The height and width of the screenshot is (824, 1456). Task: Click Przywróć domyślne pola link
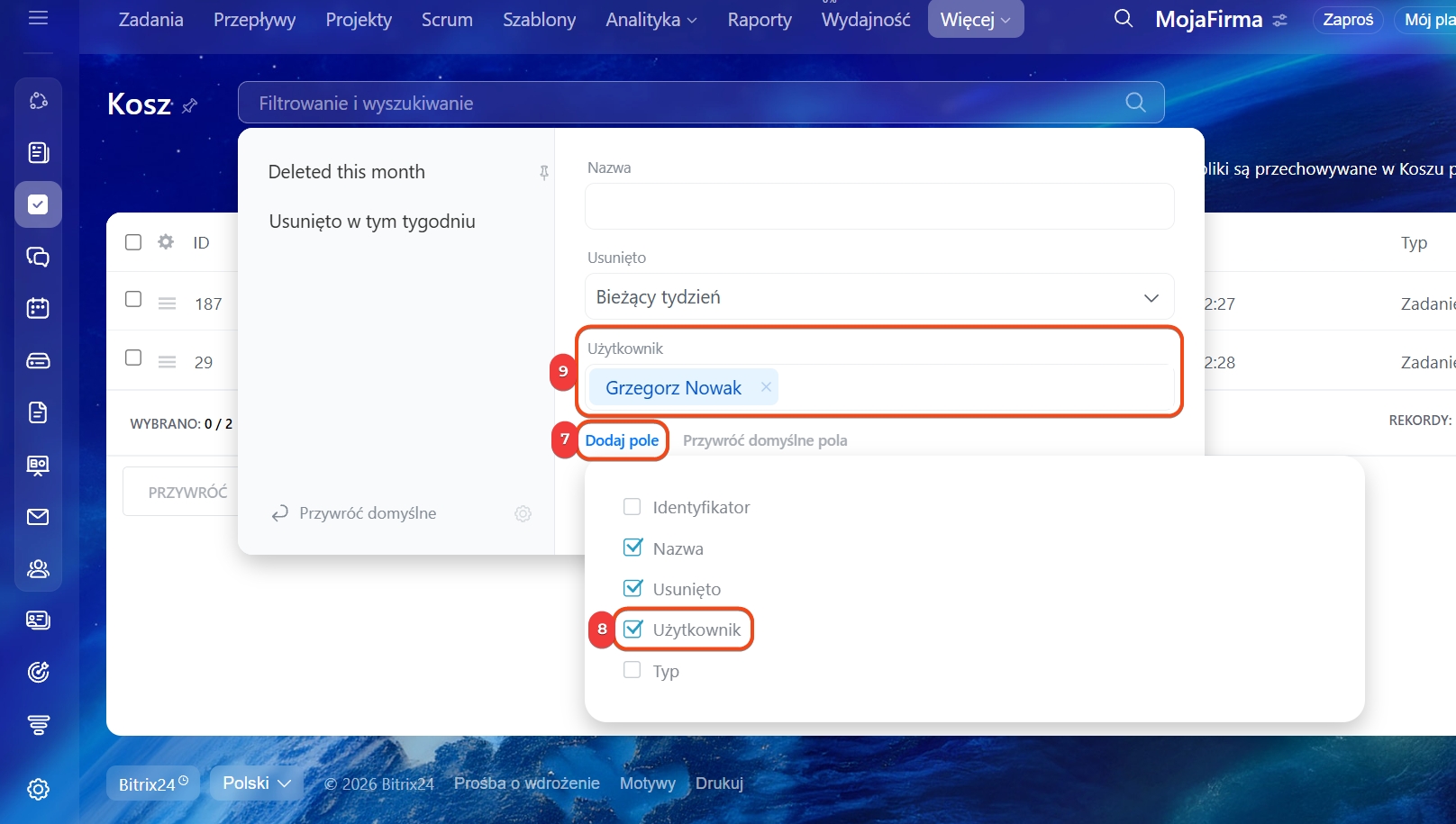click(x=764, y=440)
